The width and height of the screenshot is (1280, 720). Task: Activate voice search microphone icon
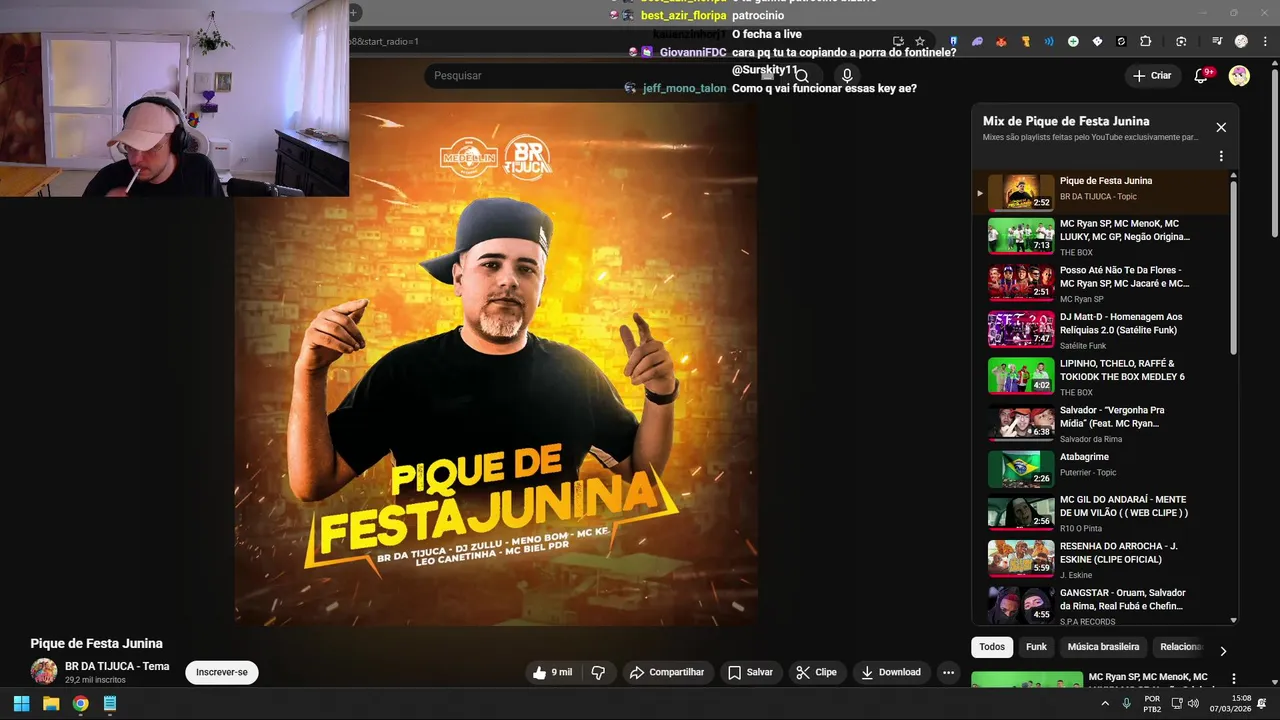(x=847, y=76)
